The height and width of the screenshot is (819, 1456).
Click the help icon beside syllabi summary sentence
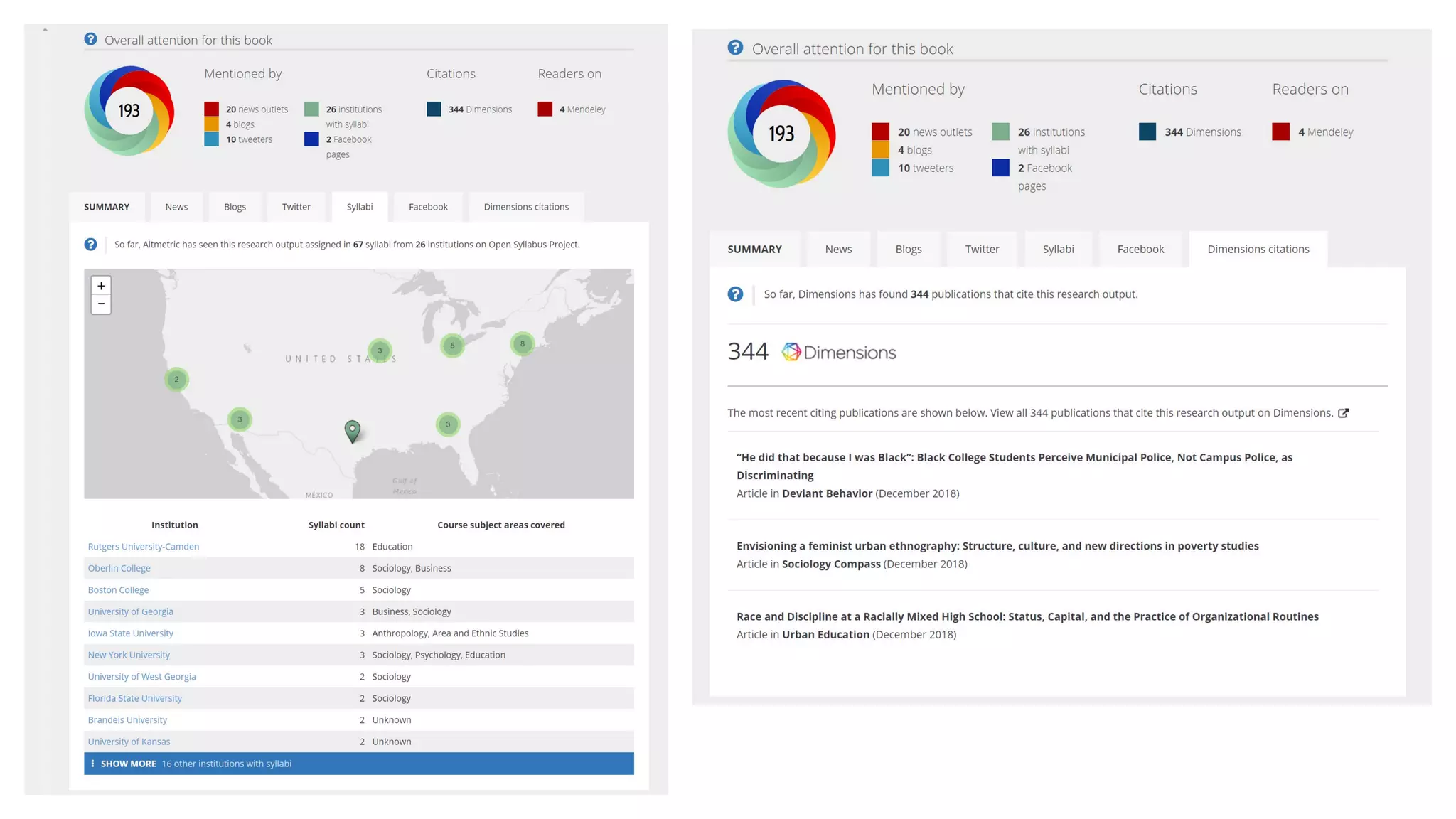click(90, 245)
